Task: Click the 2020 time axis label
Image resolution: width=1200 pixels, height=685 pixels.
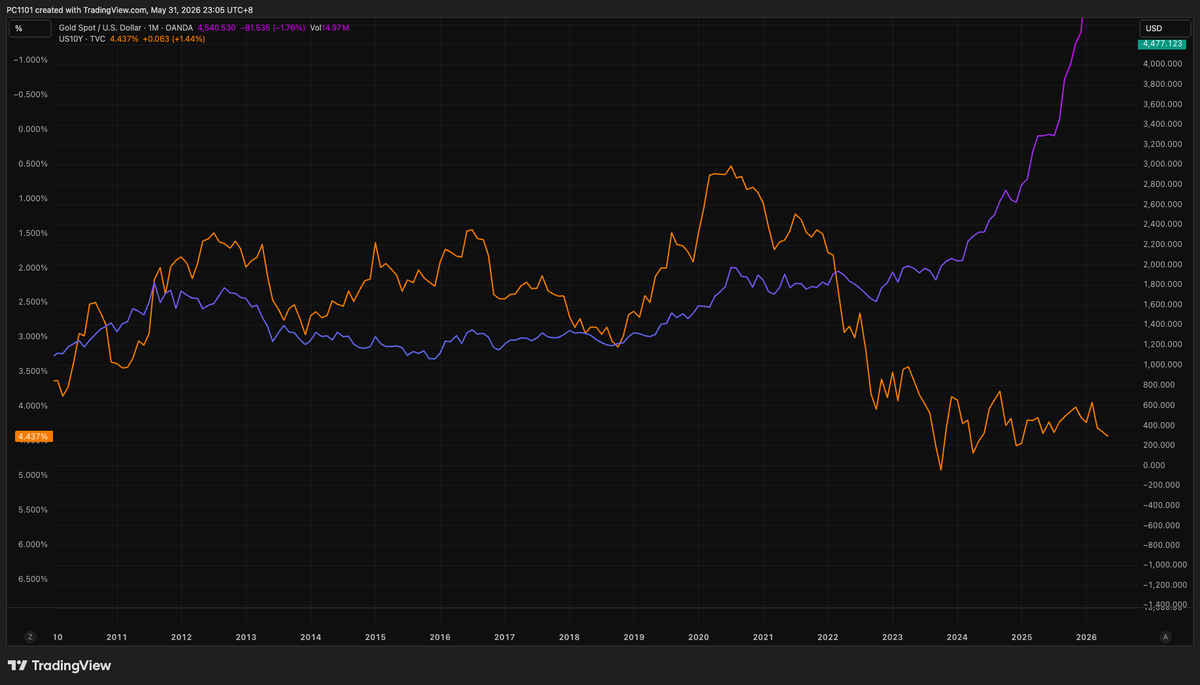Action: click(x=698, y=636)
